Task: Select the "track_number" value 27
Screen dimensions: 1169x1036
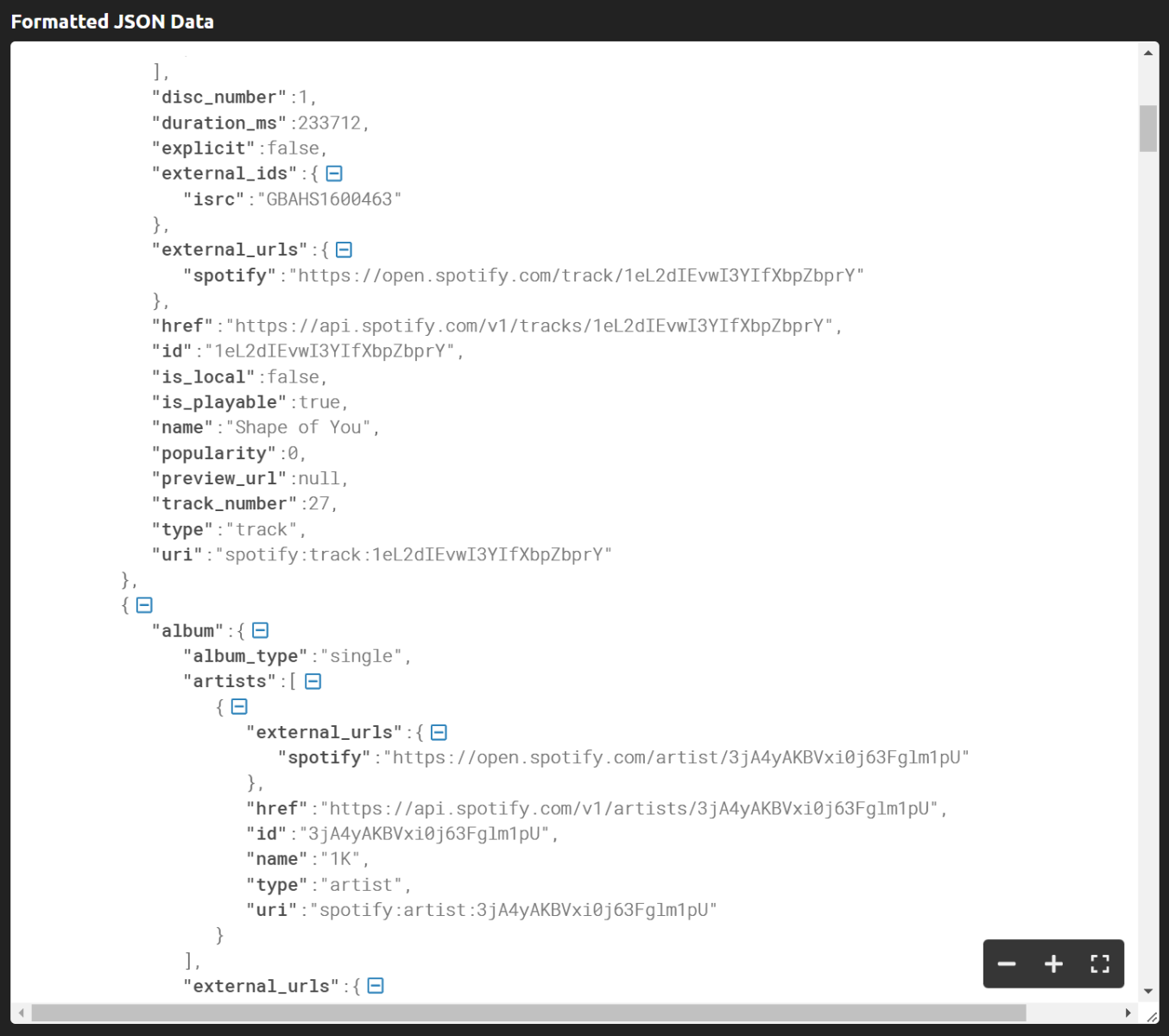Action: tap(319, 504)
